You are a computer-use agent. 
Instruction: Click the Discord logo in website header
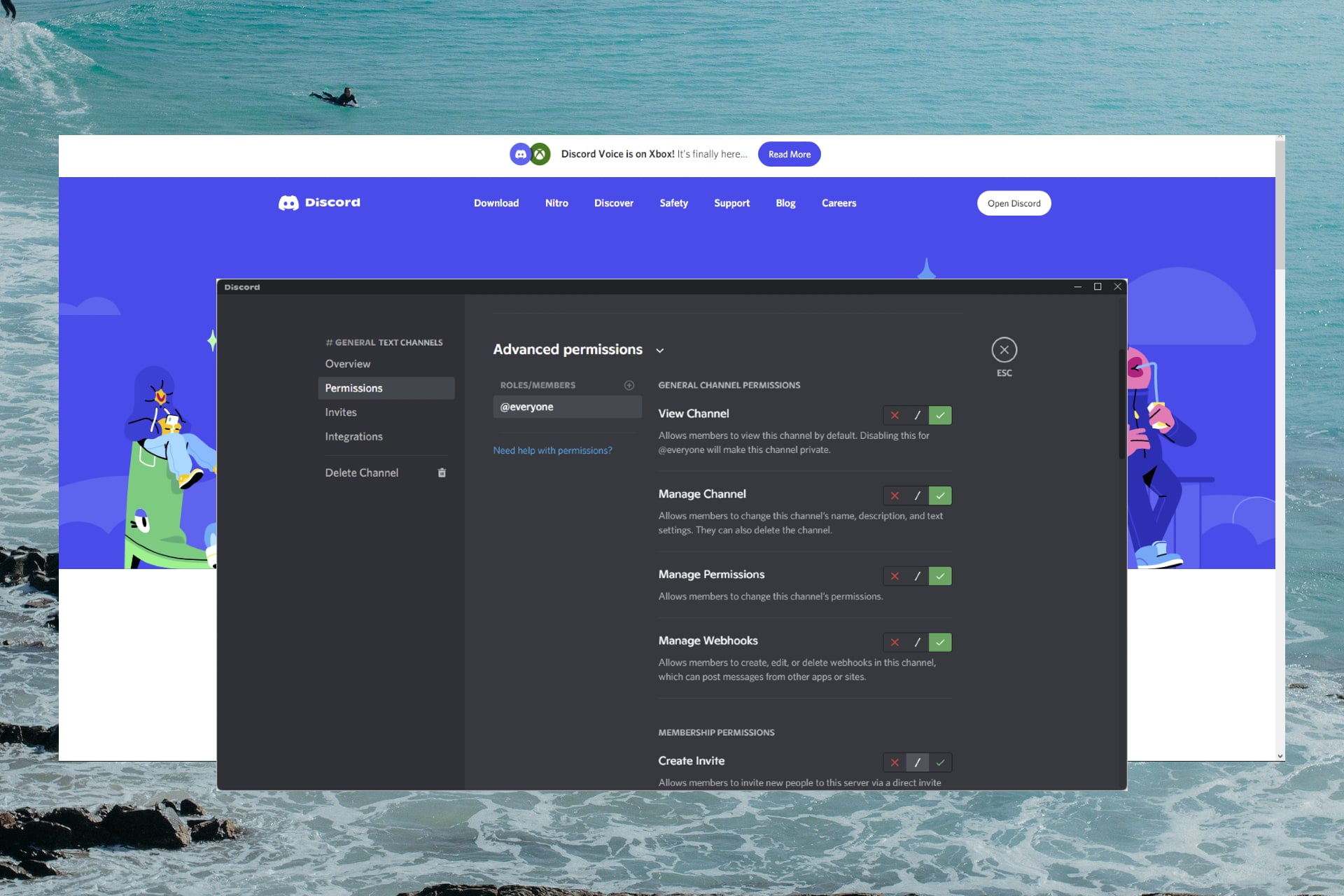(319, 203)
